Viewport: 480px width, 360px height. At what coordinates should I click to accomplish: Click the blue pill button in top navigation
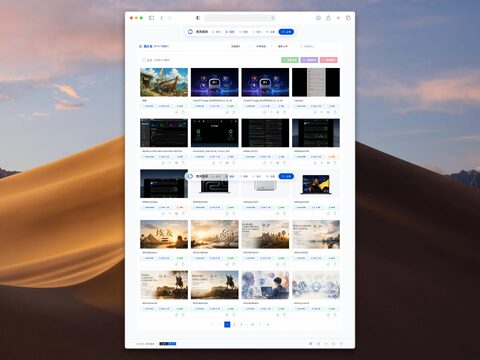point(286,32)
